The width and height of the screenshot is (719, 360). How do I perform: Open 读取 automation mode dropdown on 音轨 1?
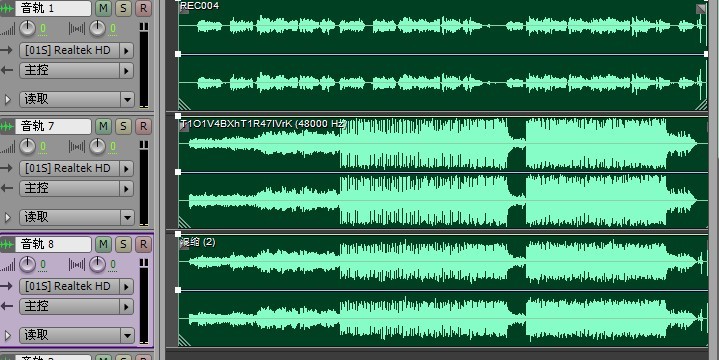pyautogui.click(x=127, y=99)
